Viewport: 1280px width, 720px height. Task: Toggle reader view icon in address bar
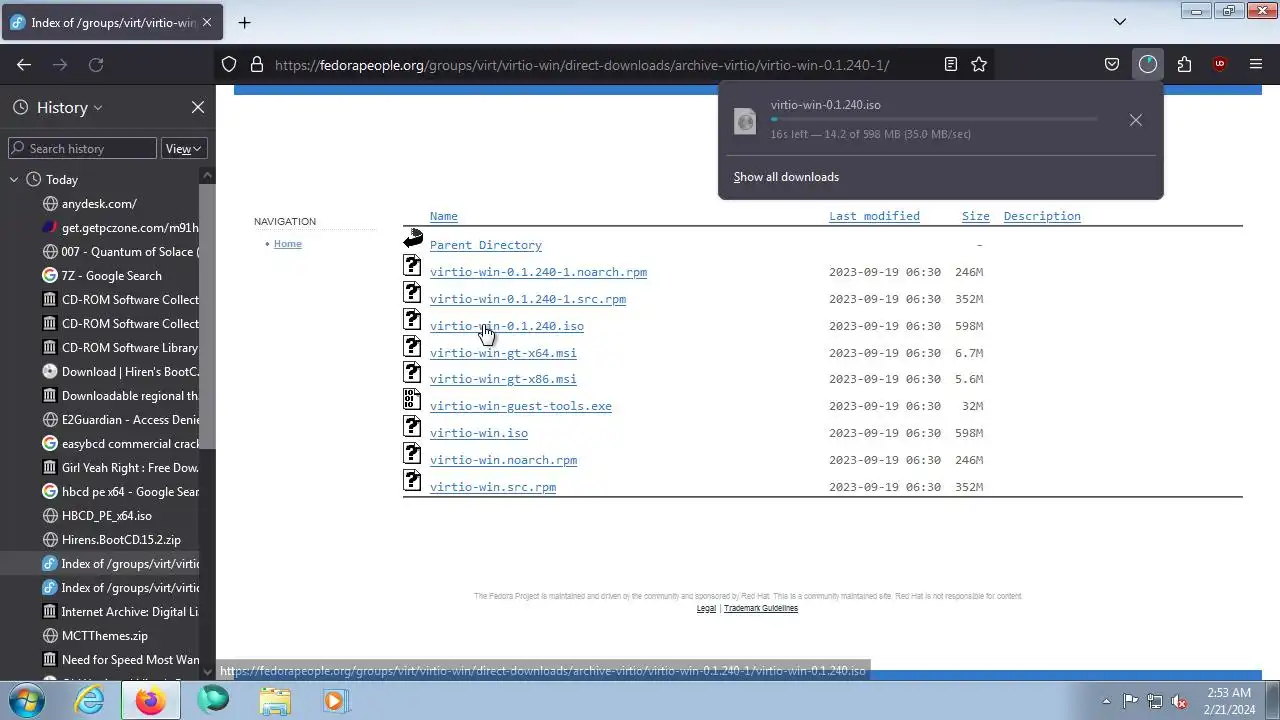951,64
